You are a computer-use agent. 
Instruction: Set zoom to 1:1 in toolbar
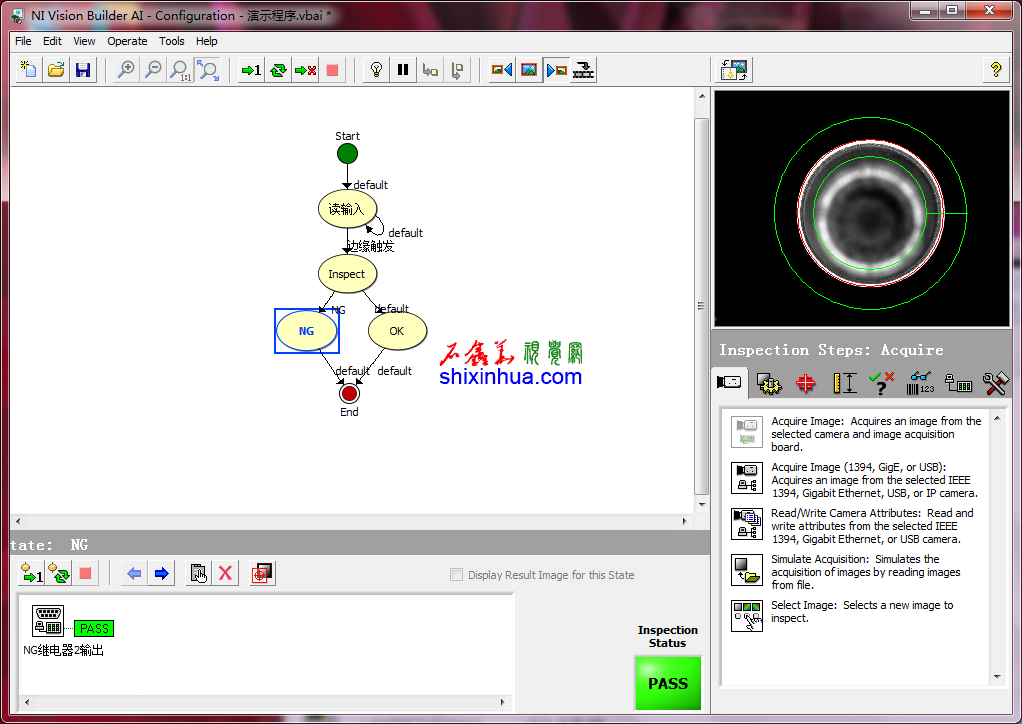click(180, 70)
